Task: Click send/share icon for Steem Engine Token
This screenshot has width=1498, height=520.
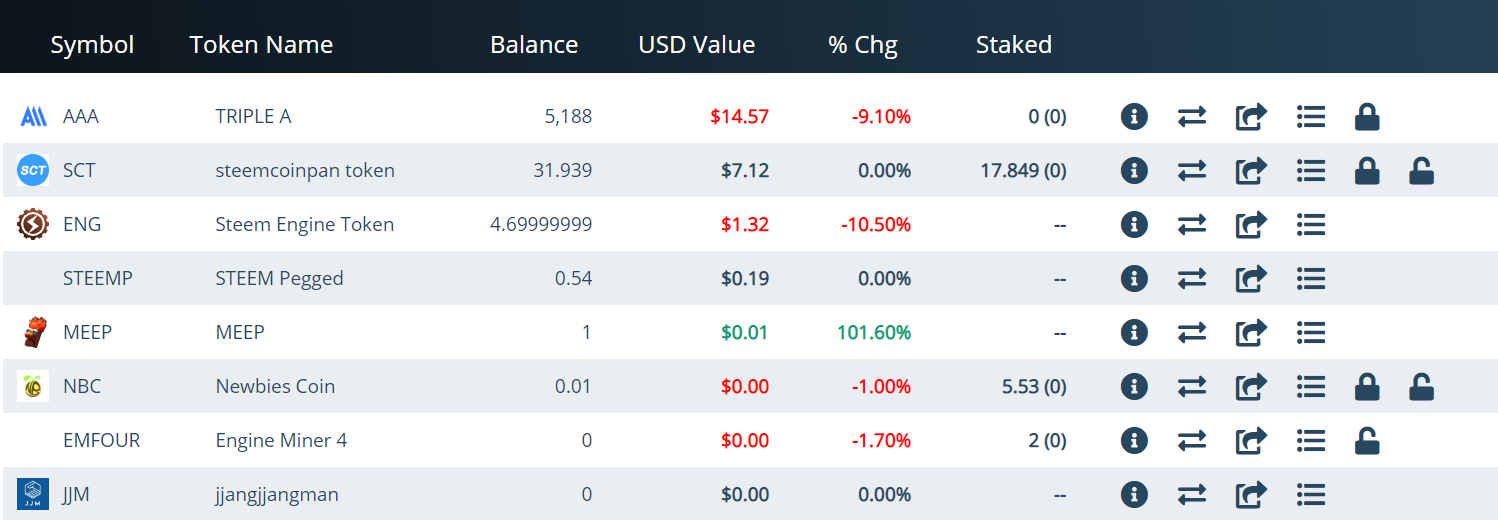Action: (1251, 225)
